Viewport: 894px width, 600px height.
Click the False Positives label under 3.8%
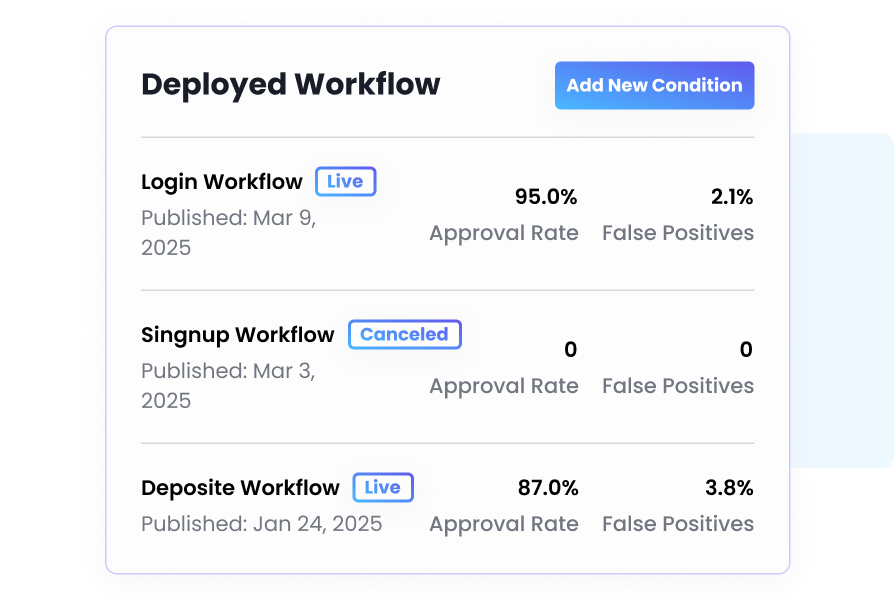pos(677,524)
